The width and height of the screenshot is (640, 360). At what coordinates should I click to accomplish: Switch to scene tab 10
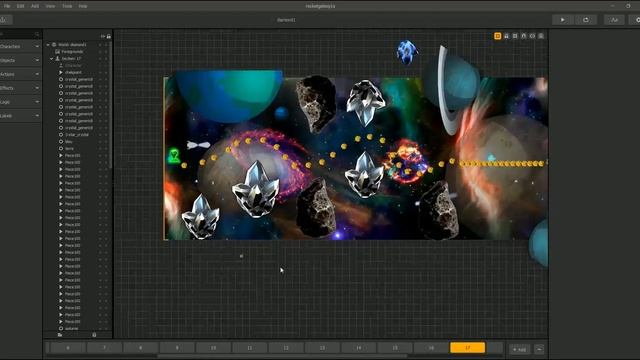point(213,348)
